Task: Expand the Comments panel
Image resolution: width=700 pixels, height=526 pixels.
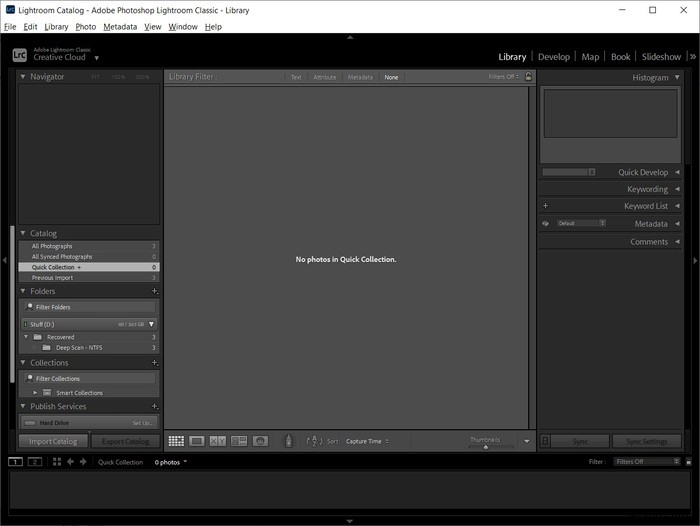Action: [x=677, y=242]
